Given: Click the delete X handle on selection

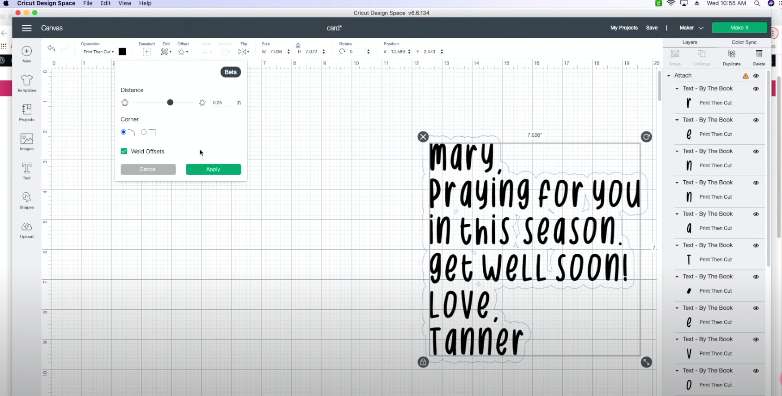Looking at the screenshot, I should click(423, 137).
